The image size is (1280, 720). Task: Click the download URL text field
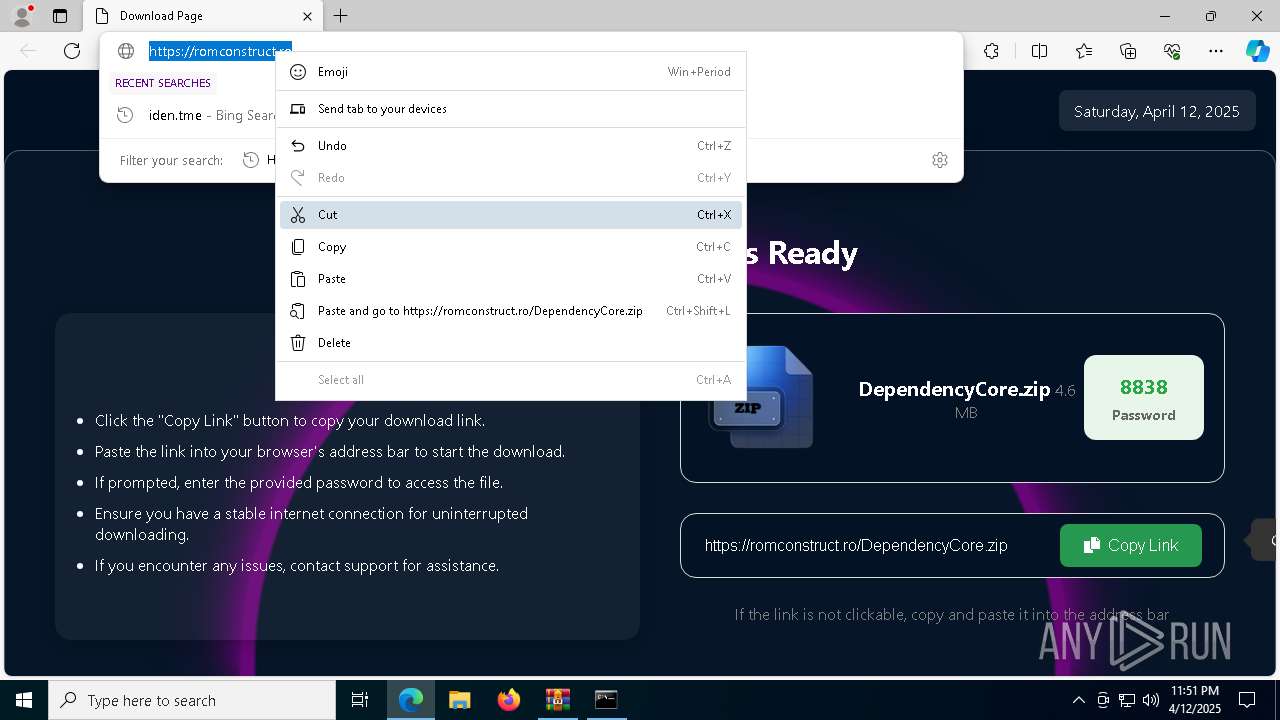pos(856,545)
